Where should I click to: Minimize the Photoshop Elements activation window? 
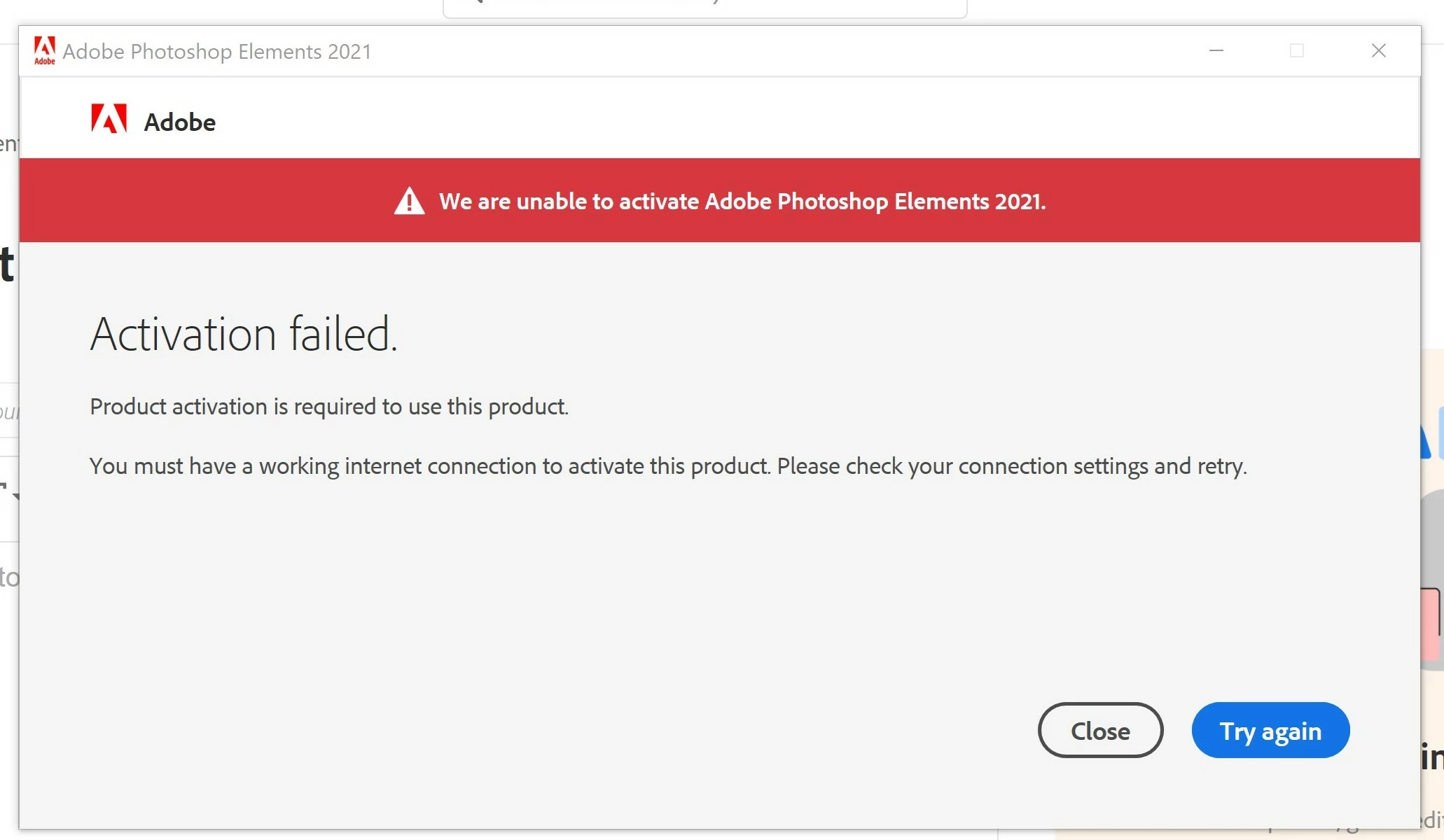(x=1216, y=50)
